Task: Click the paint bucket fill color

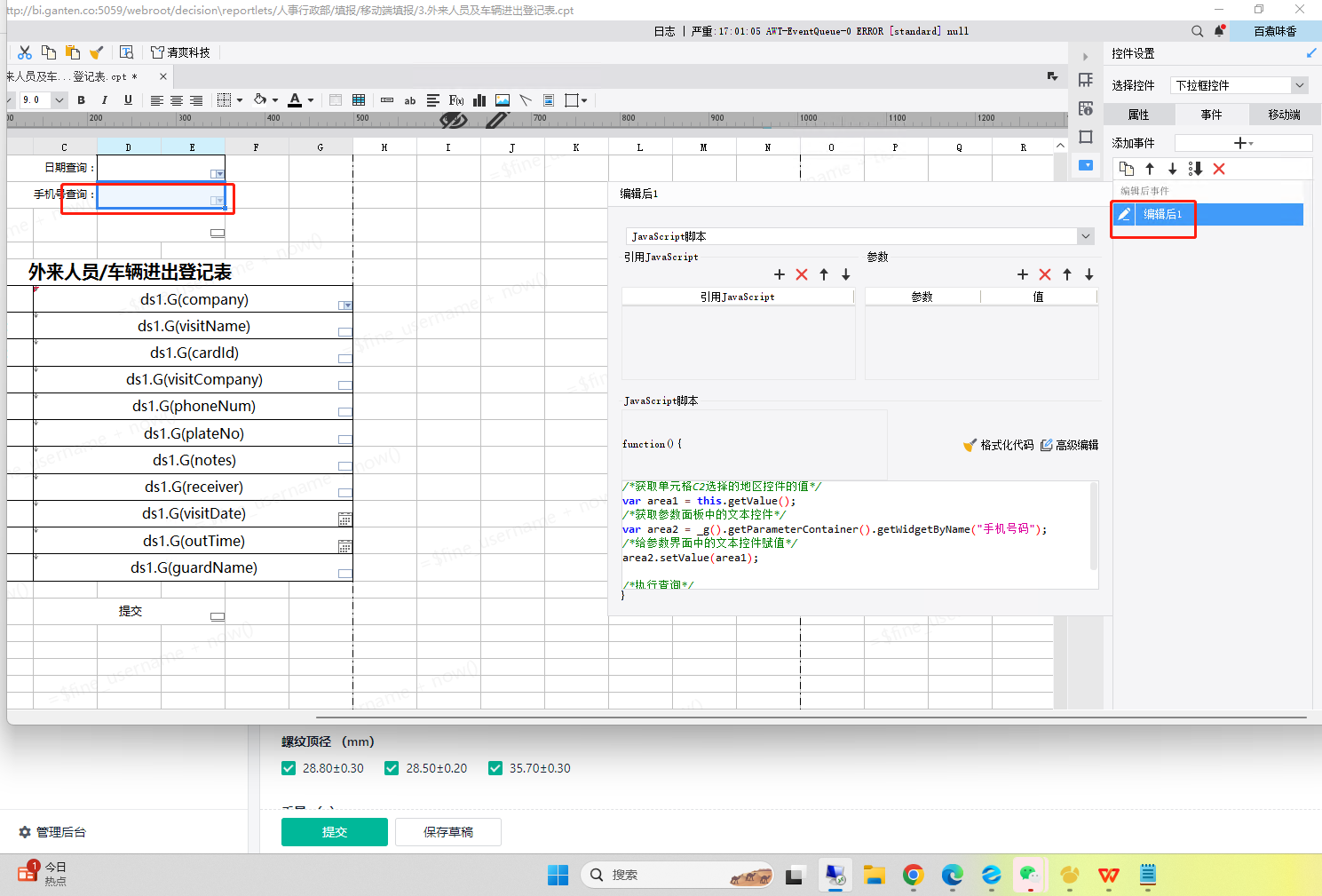Action: tap(260, 100)
